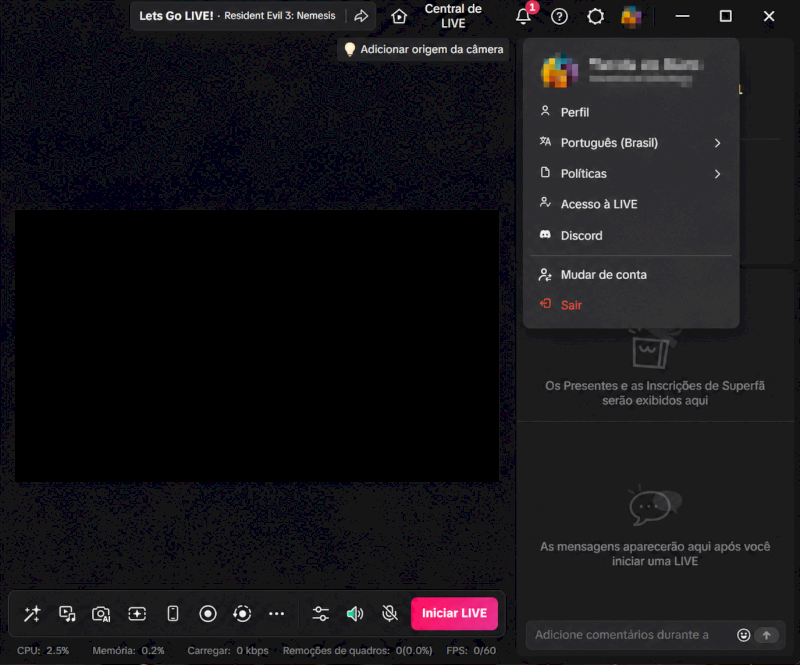Click the send comment arrow button
The image size is (800, 665).
(766, 635)
